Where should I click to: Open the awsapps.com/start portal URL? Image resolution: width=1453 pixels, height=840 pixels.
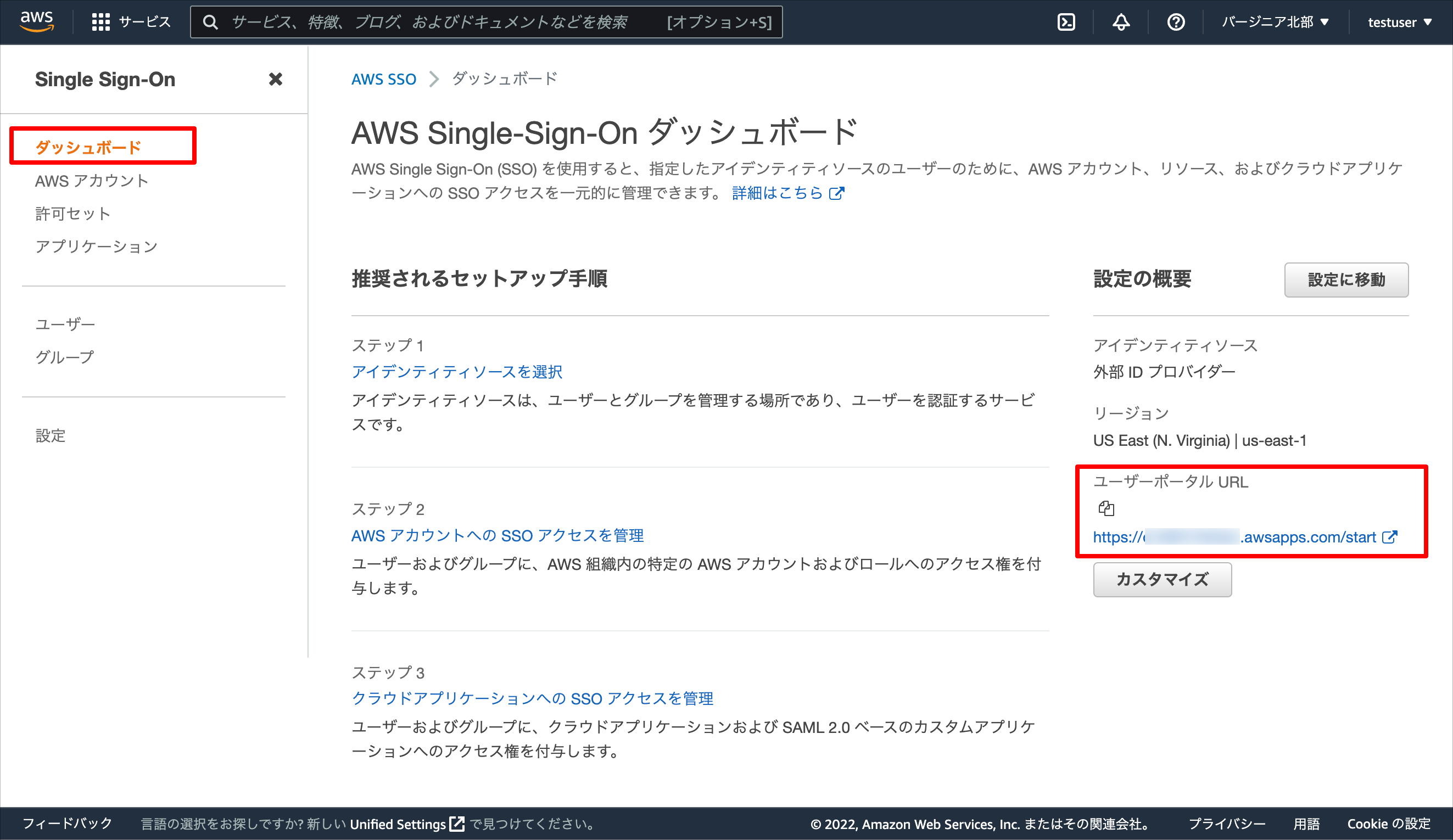click(x=1234, y=537)
